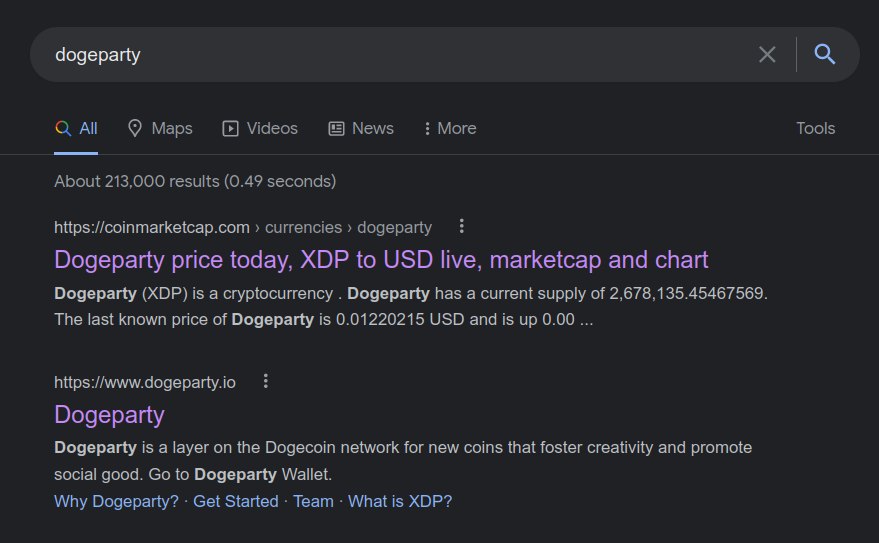Open the What is XDP? sitelink

pyautogui.click(x=400, y=501)
